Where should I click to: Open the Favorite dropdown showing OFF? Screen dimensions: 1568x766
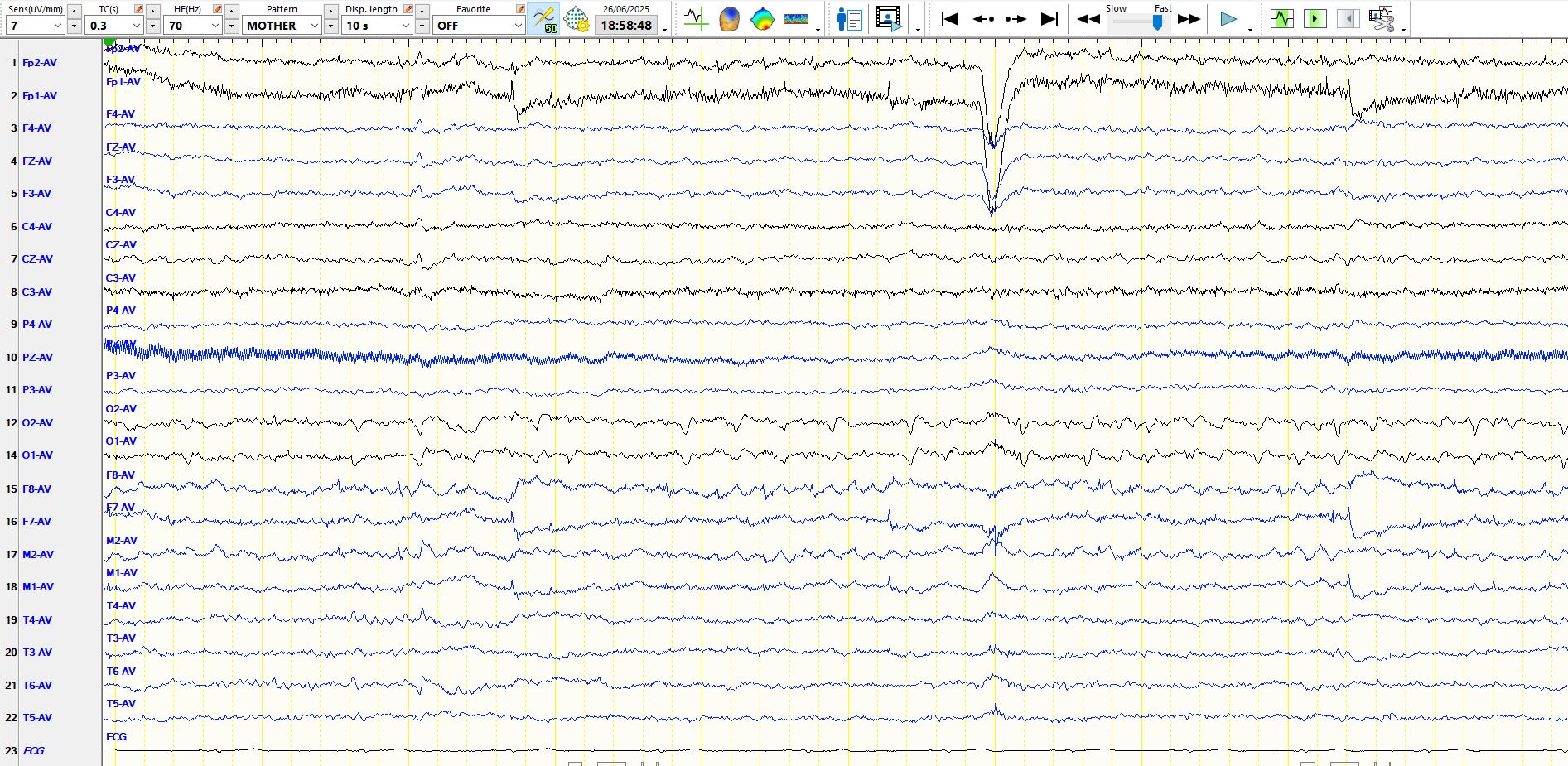point(479,26)
